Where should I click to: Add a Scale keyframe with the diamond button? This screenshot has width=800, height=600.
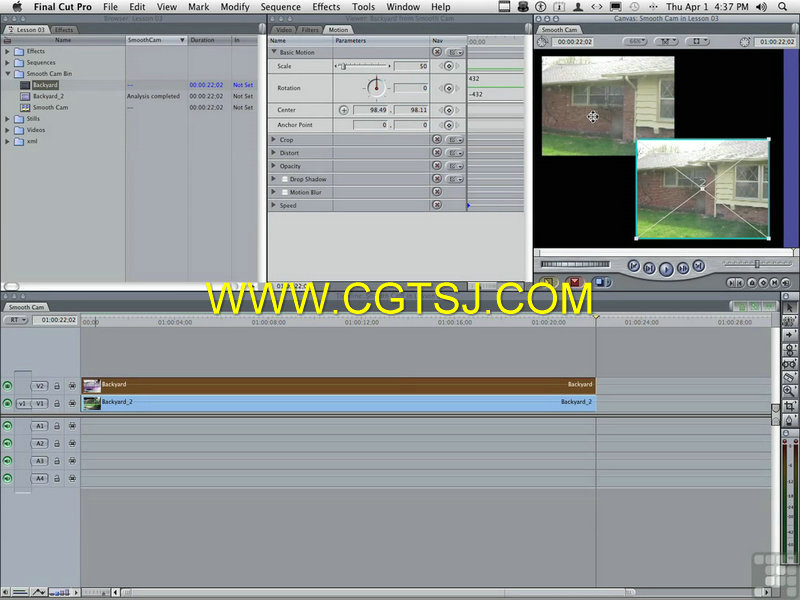coord(448,66)
